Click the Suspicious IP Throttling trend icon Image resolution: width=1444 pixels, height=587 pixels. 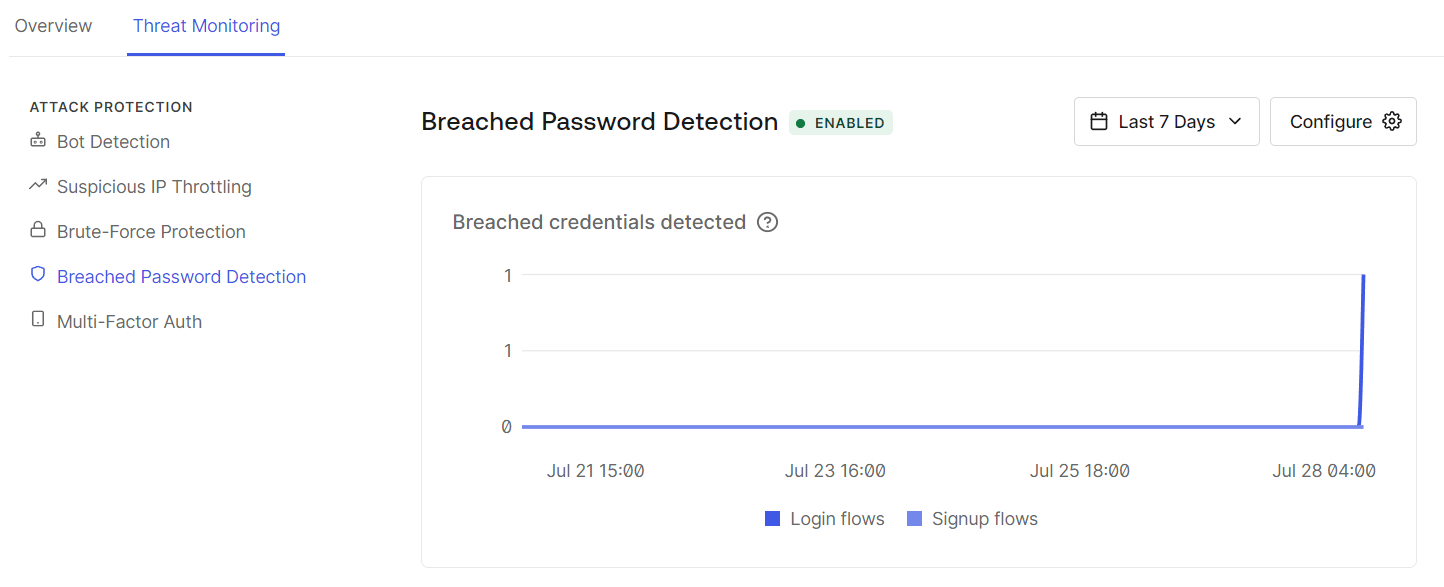pos(38,185)
